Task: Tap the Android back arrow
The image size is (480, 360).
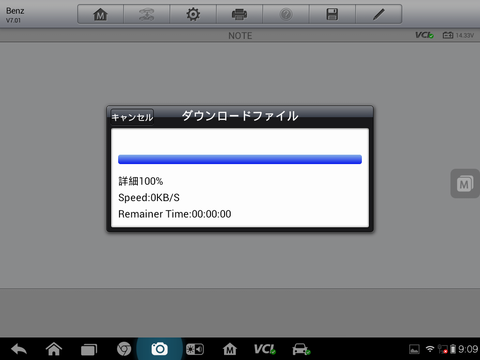Action: [x=19, y=349]
